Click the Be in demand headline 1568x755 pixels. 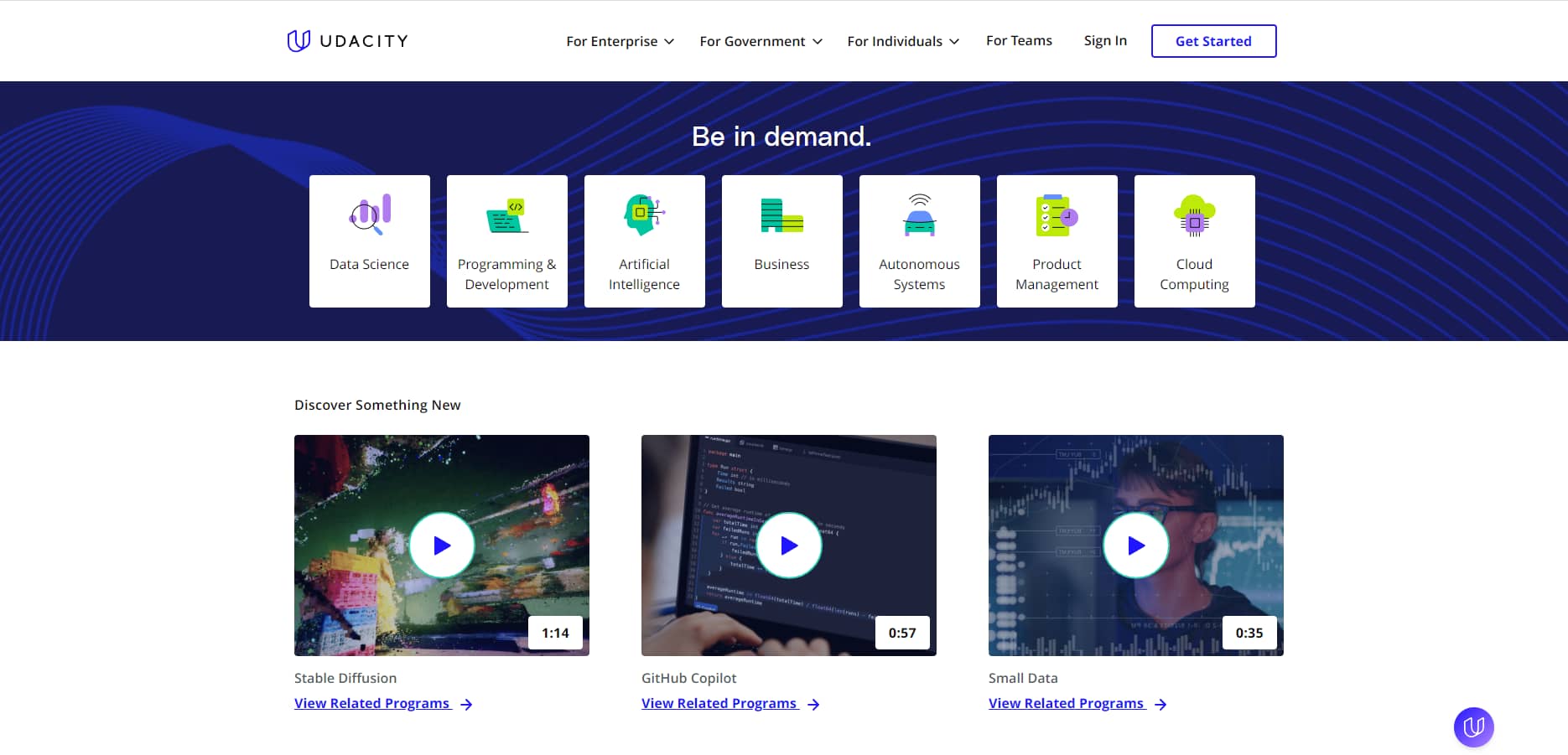tap(781, 136)
